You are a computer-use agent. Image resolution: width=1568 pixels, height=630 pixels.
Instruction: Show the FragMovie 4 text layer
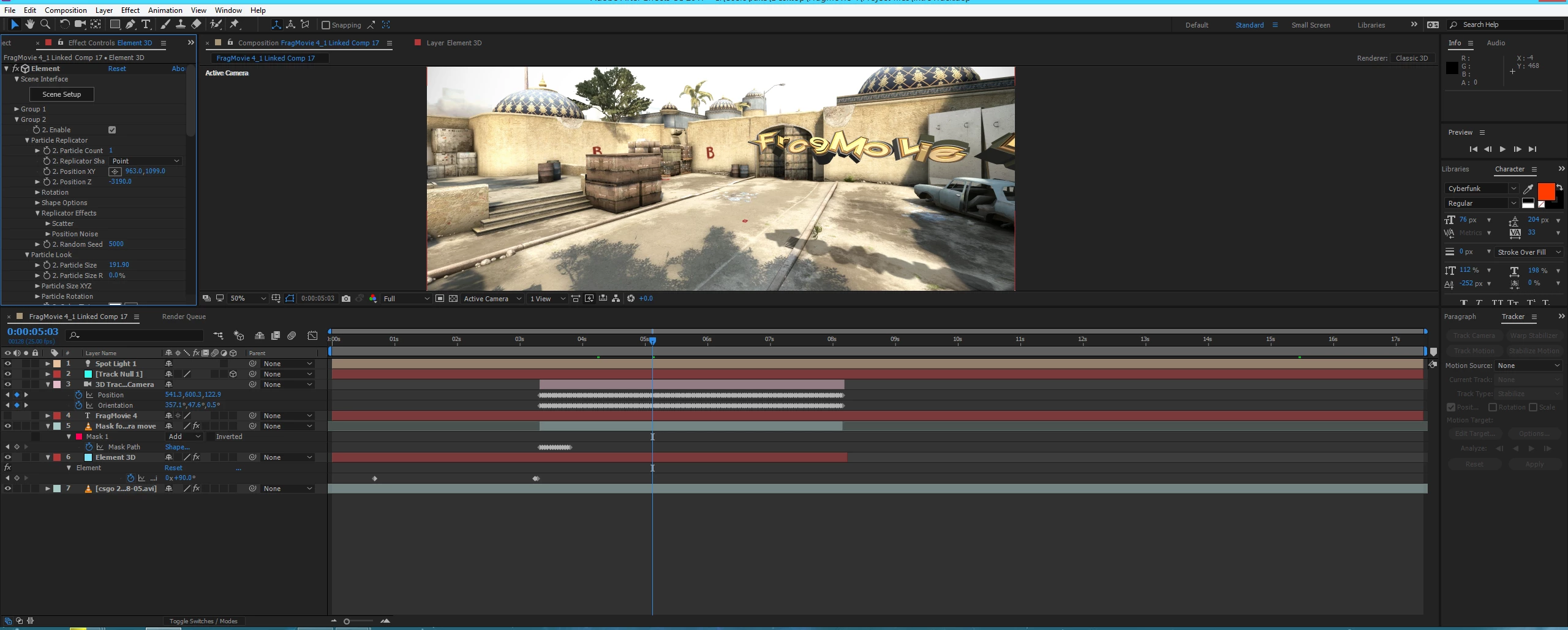(x=8, y=416)
